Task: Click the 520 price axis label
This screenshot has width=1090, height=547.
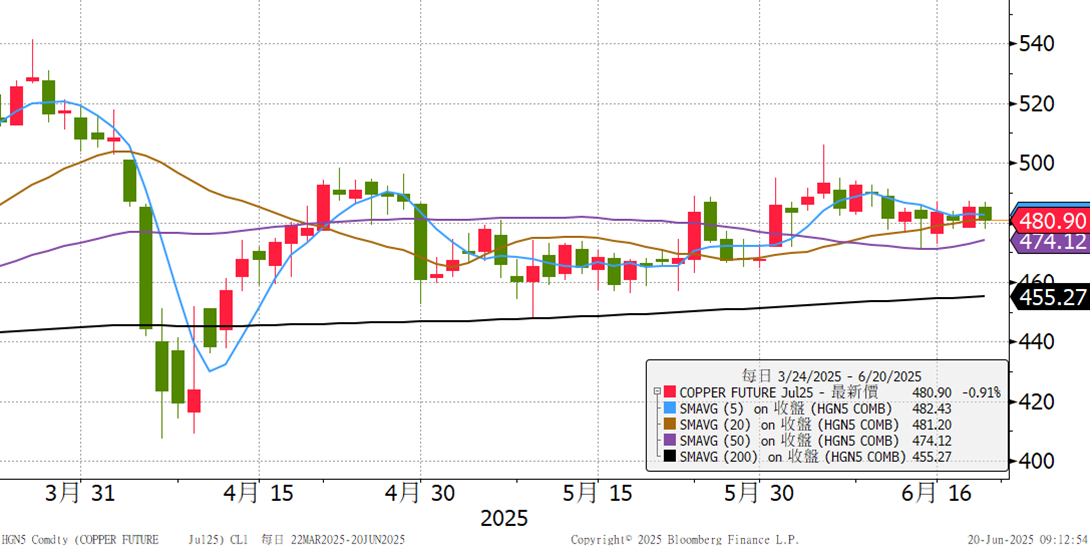Action: (1036, 104)
